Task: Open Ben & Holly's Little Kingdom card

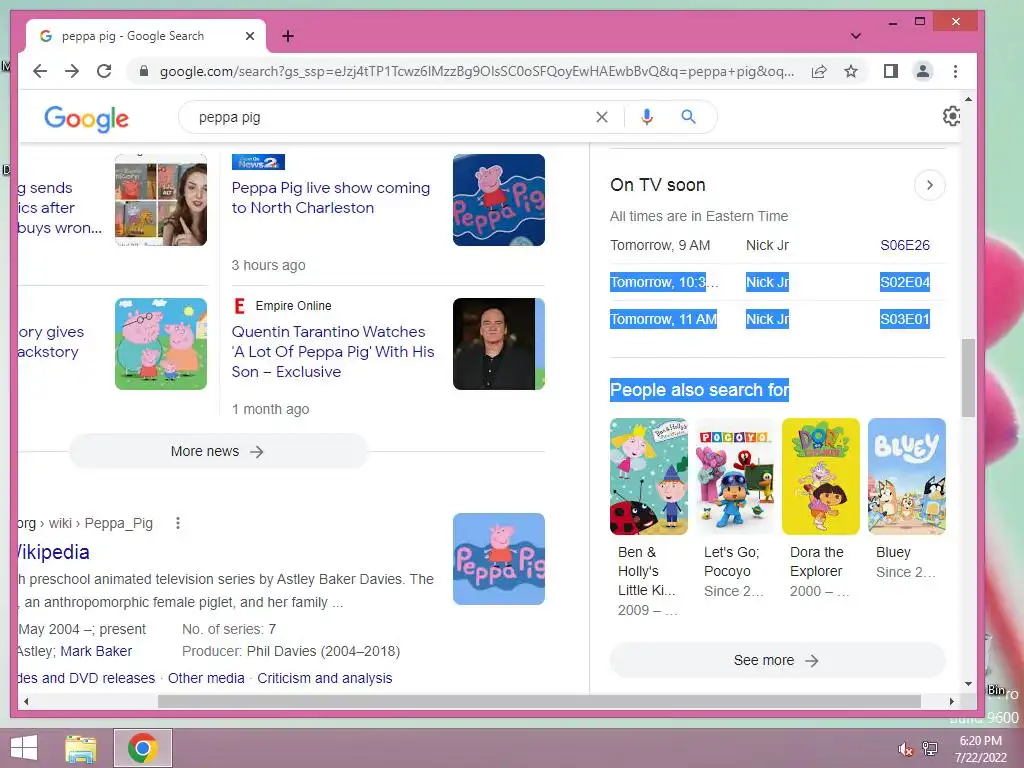Action: [648, 517]
